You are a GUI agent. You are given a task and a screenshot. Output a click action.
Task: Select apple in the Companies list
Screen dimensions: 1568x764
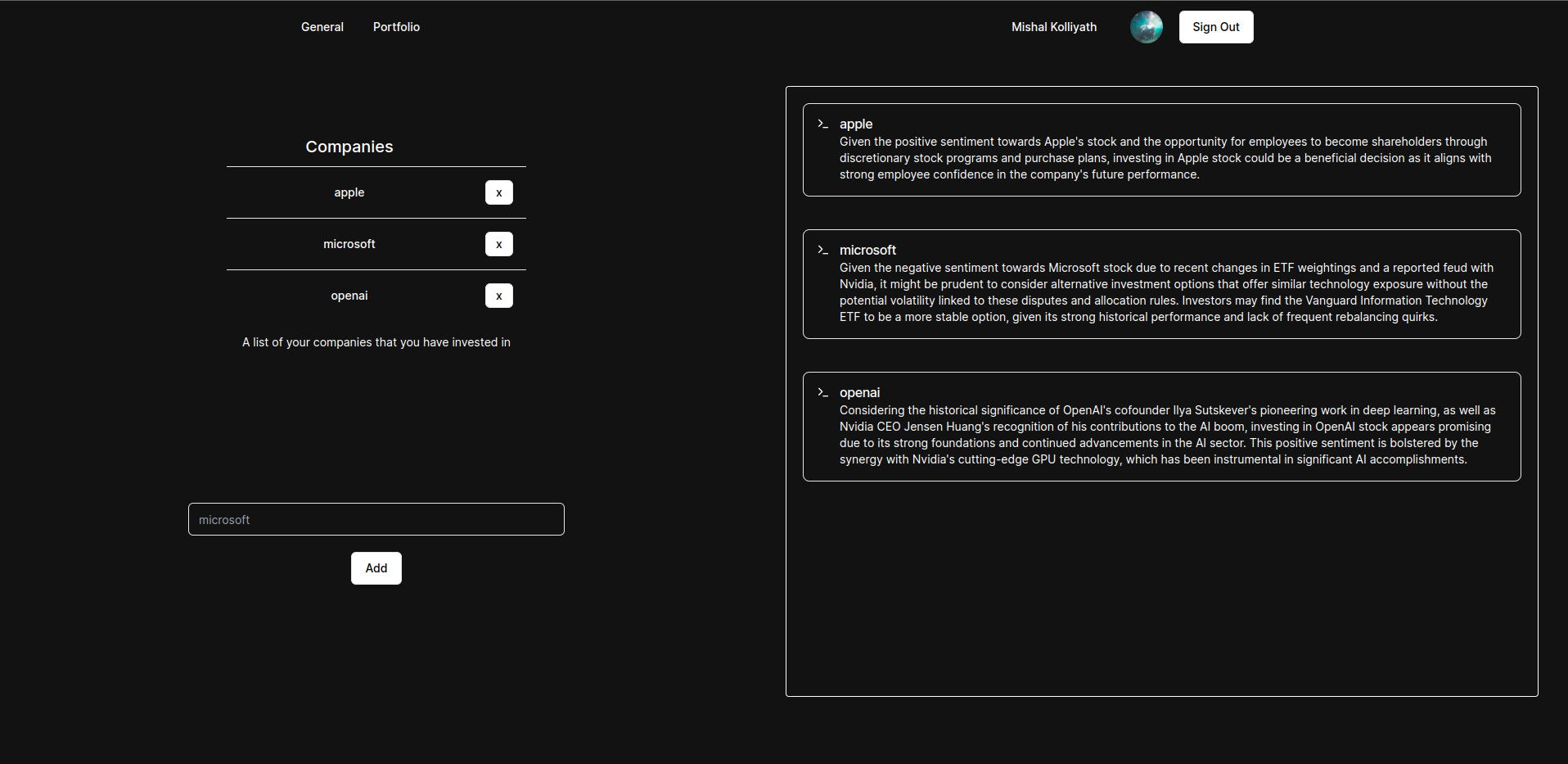click(349, 192)
